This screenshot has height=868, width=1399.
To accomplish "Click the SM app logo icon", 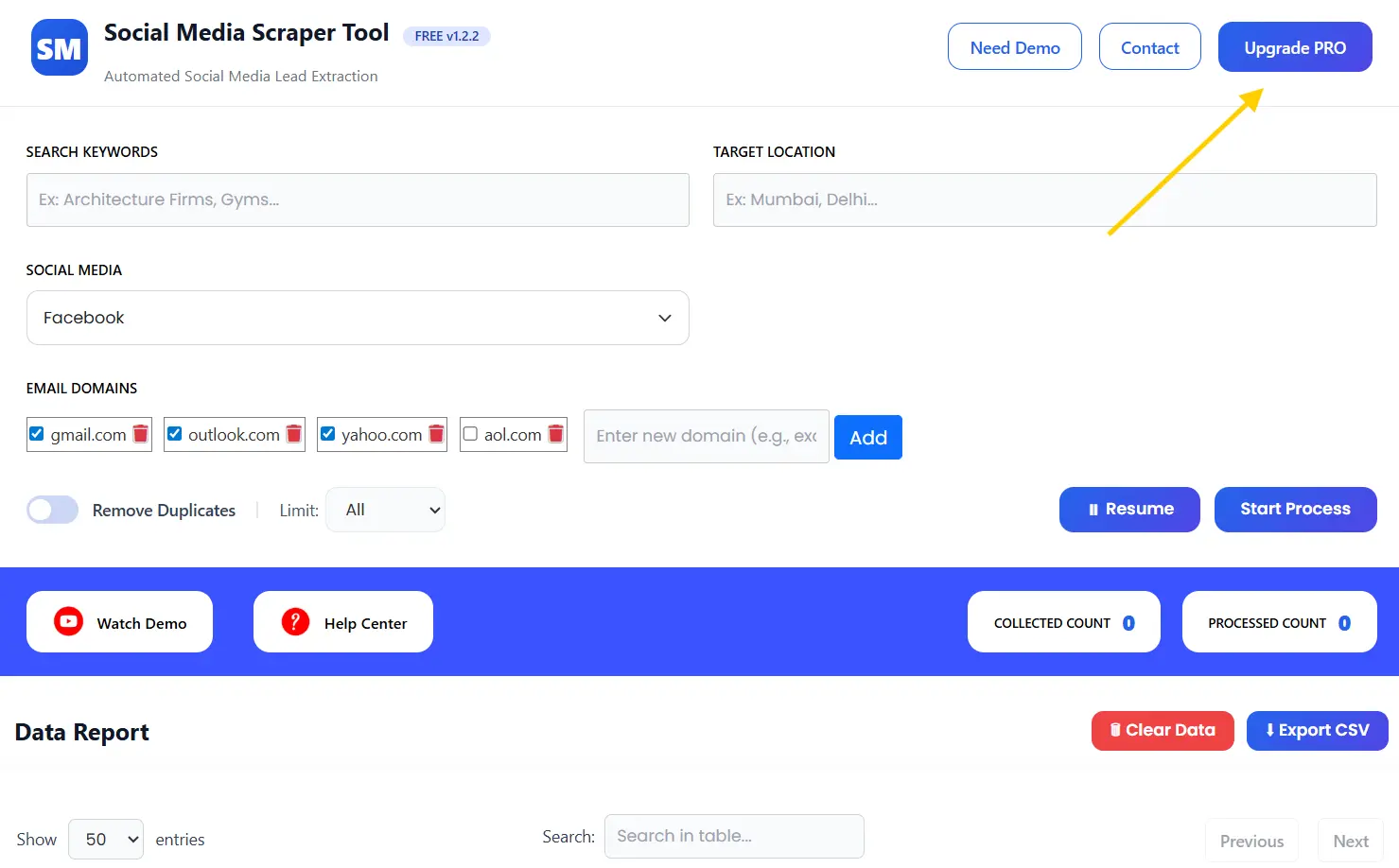I will coord(60,47).
